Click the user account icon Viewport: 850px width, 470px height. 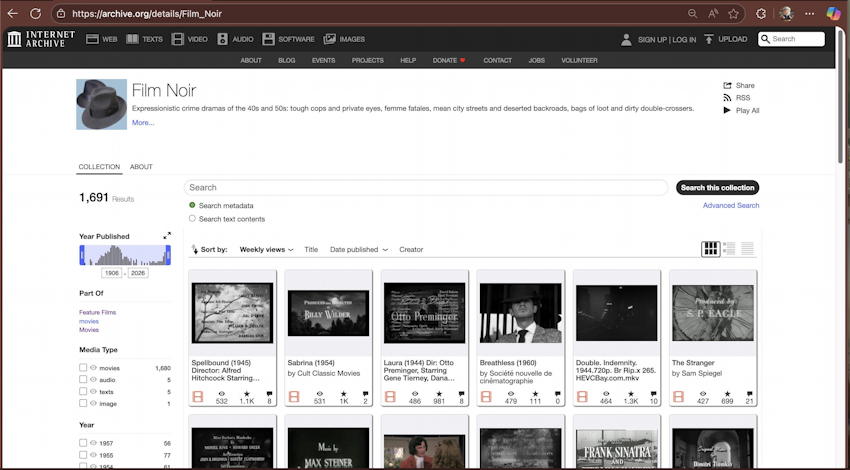click(626, 39)
